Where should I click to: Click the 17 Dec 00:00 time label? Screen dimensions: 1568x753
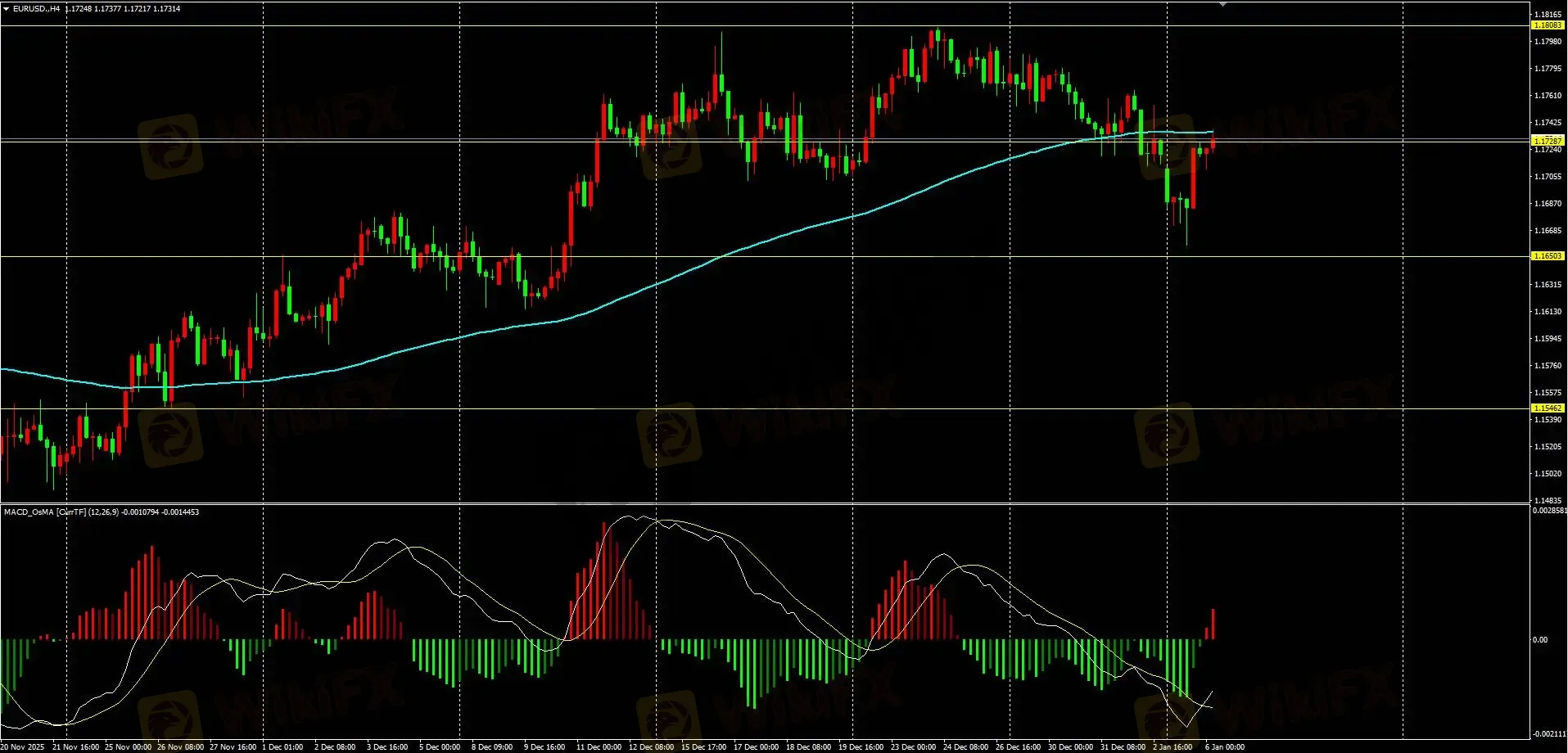pos(757,747)
